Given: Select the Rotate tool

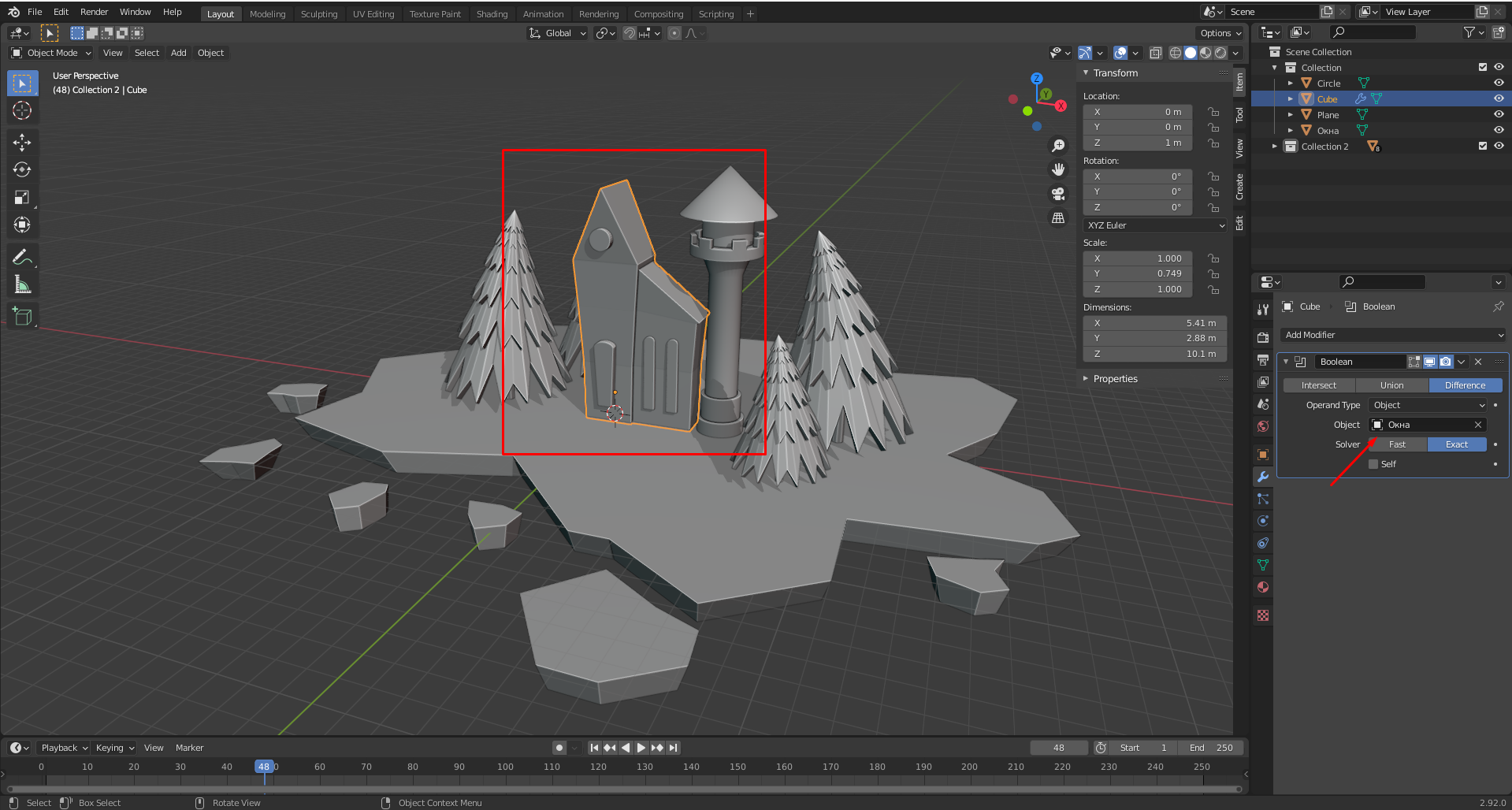Looking at the screenshot, I should tap(22, 169).
